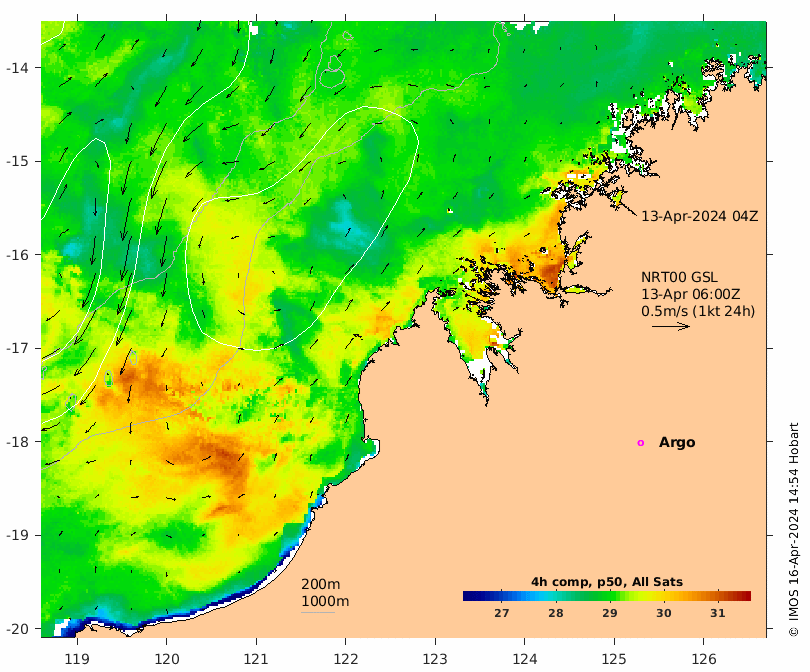
Task: Click the longitude axis label '125'
Action: coord(614,659)
